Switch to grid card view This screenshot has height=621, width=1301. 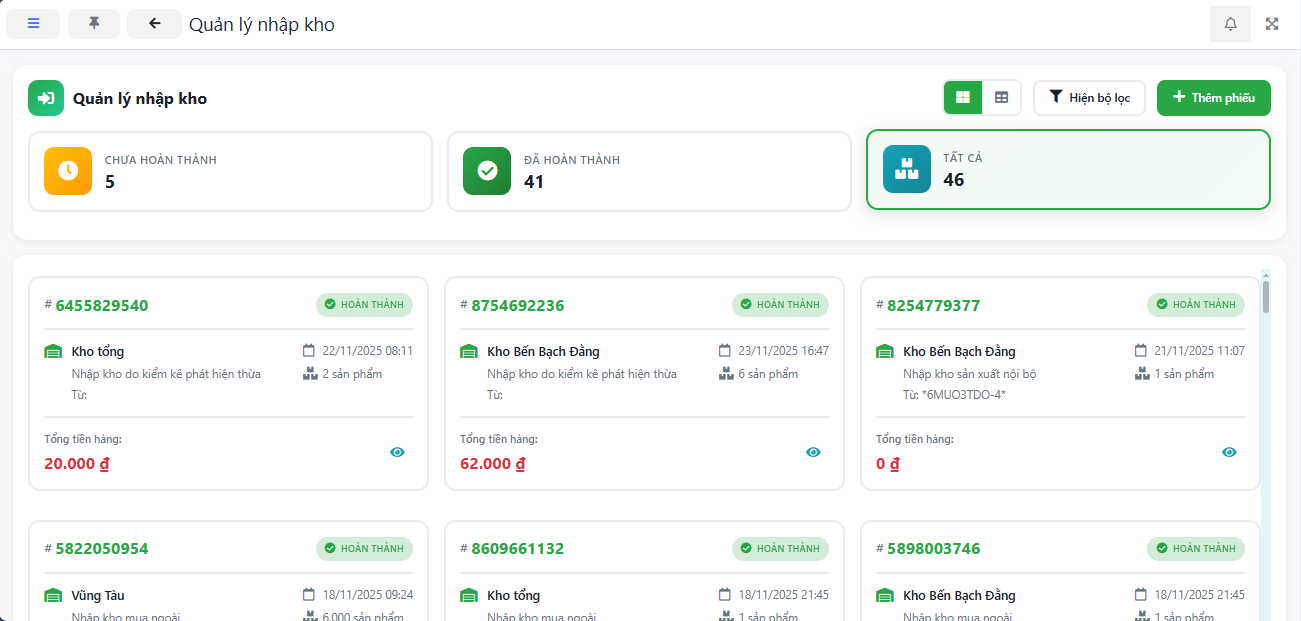coord(963,98)
